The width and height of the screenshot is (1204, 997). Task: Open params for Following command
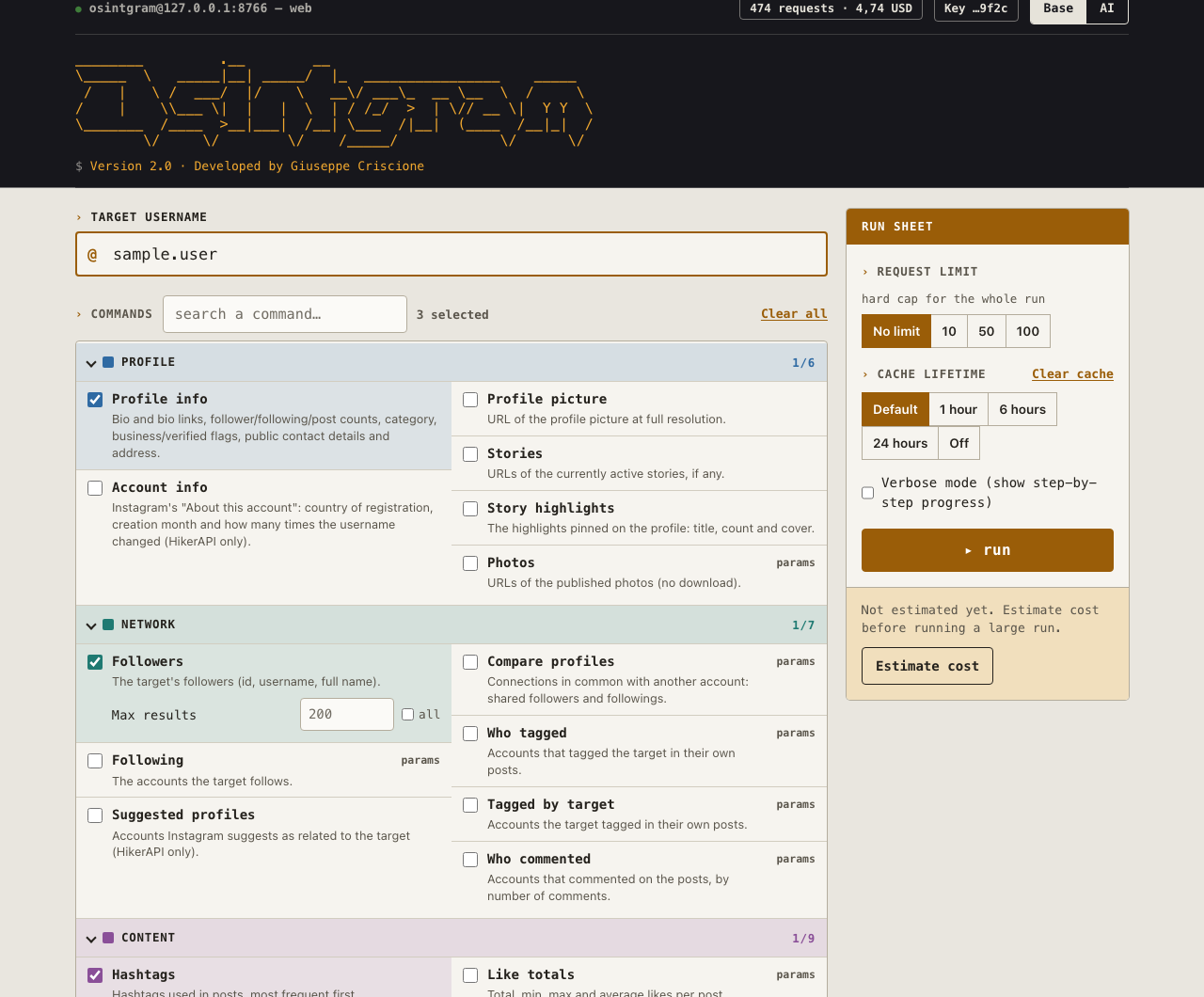tap(420, 760)
